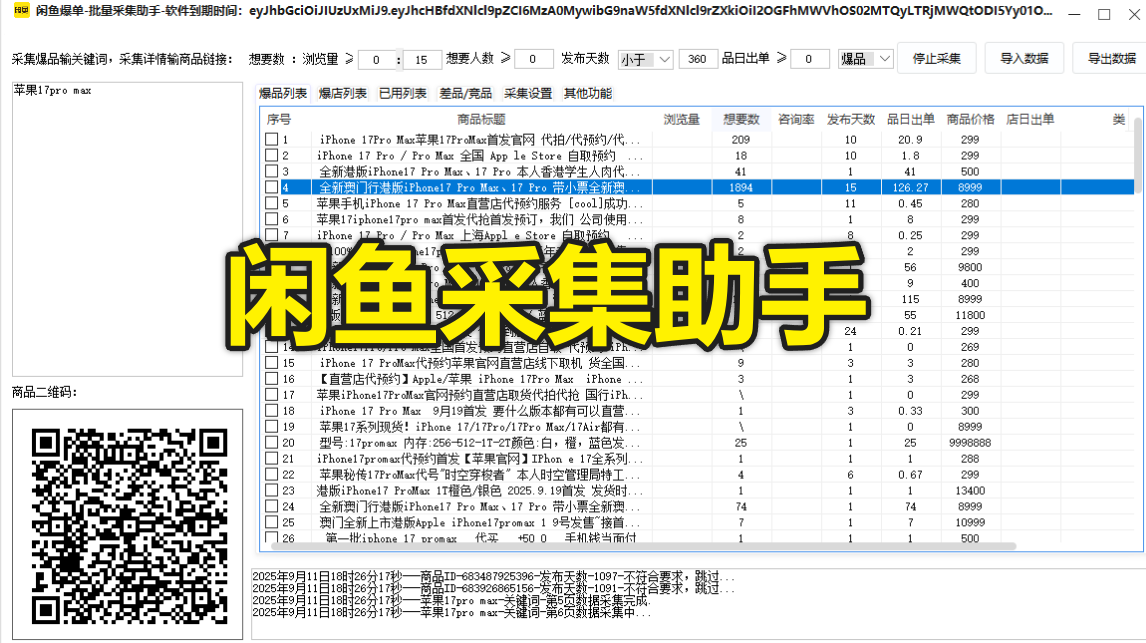Tick the checkbox for row 1
The image size is (1146, 643).
coord(271,140)
